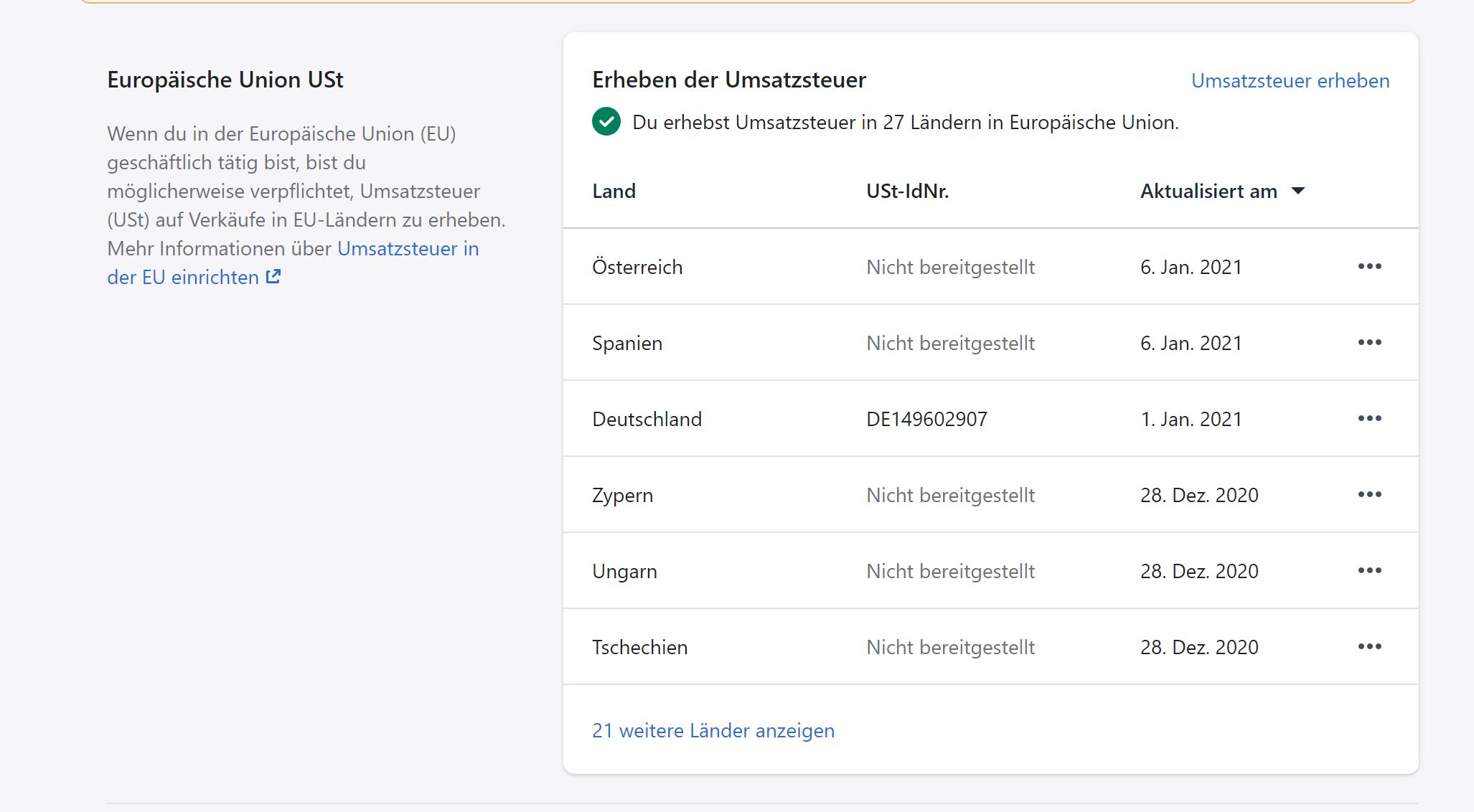Open Umsatzsteuer in der EU einrichten link
Screen dimensions: 1474x812
(408, 249)
